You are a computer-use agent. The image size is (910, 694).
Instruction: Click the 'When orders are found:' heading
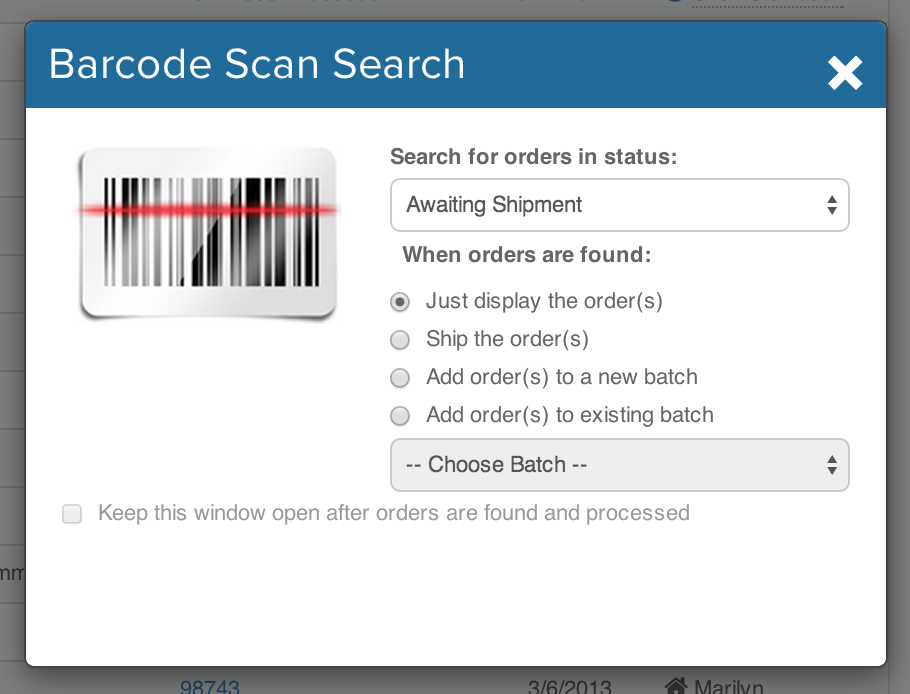point(527,255)
